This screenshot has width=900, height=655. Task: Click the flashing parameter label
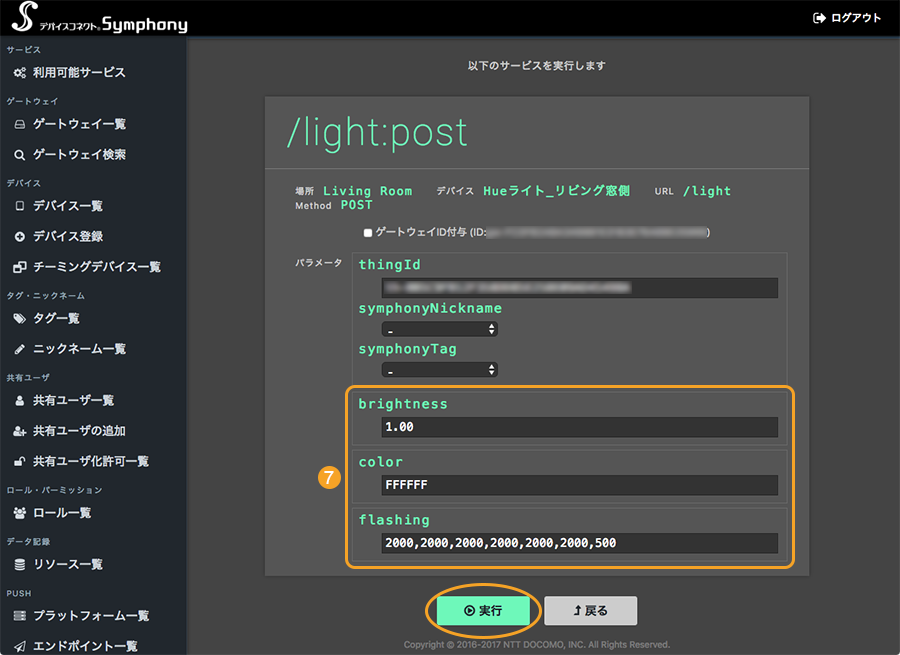394,520
